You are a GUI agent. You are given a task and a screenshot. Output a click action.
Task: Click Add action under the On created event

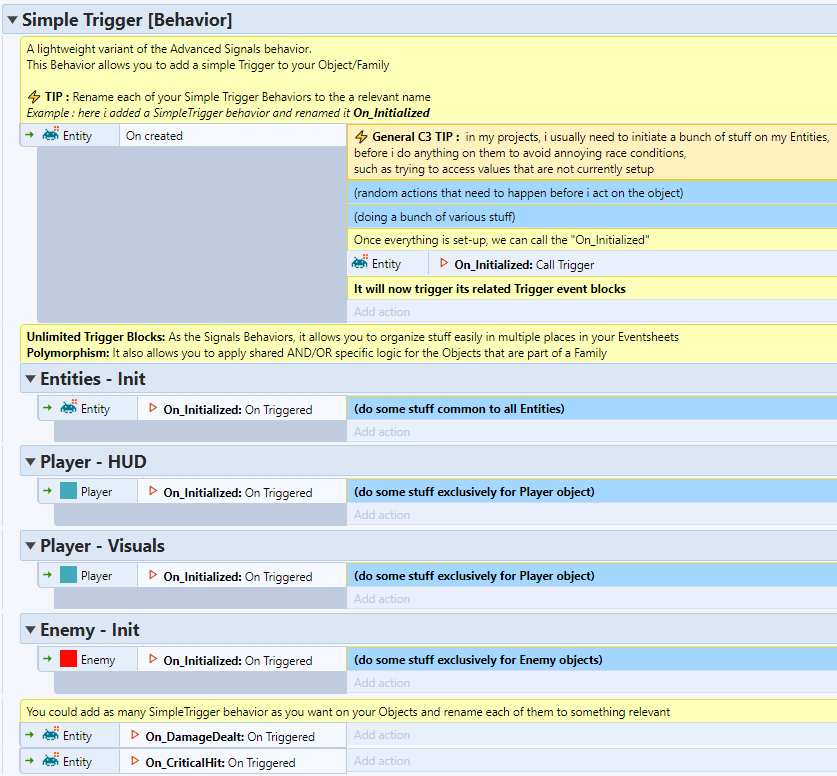click(382, 312)
